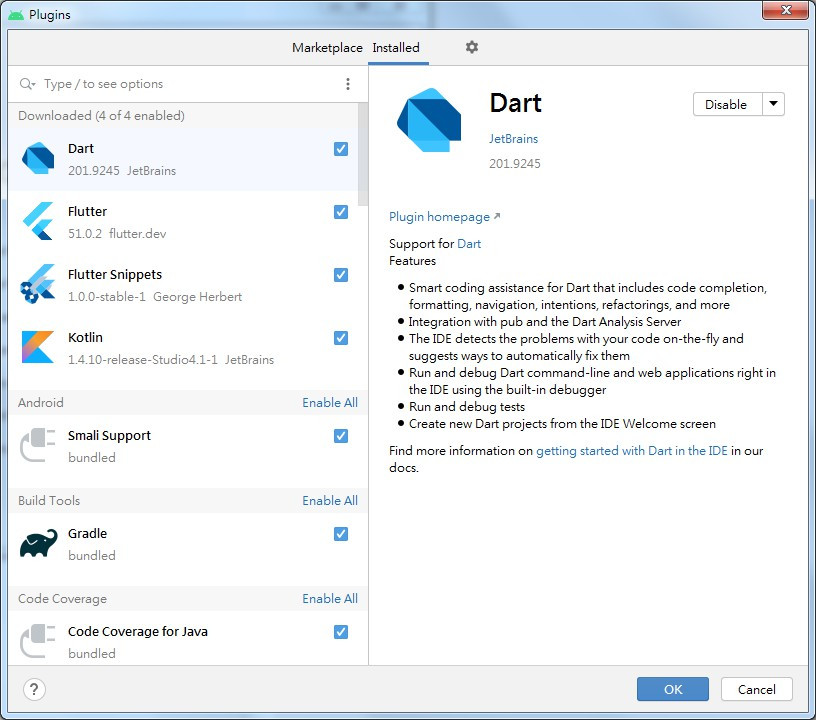Click version 201.9245 in details panel

click(x=515, y=164)
